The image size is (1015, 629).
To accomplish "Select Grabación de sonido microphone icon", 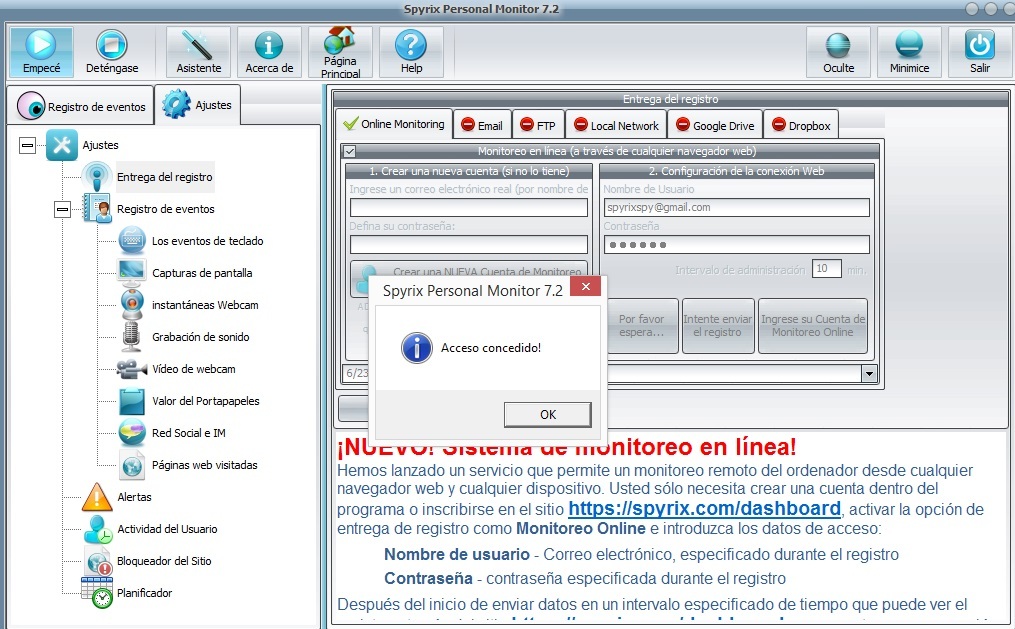I will pyautogui.click(x=131, y=337).
